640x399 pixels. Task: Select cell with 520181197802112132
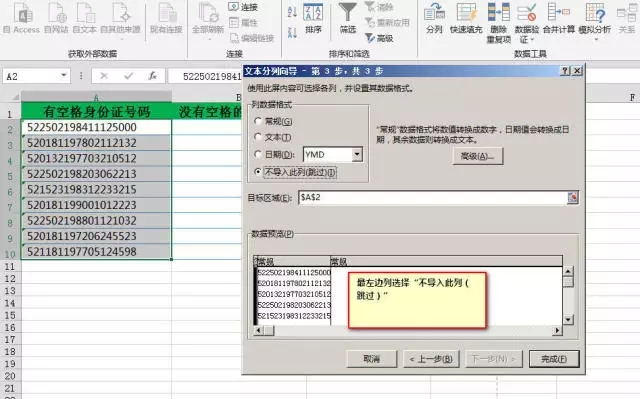[x=96, y=143]
